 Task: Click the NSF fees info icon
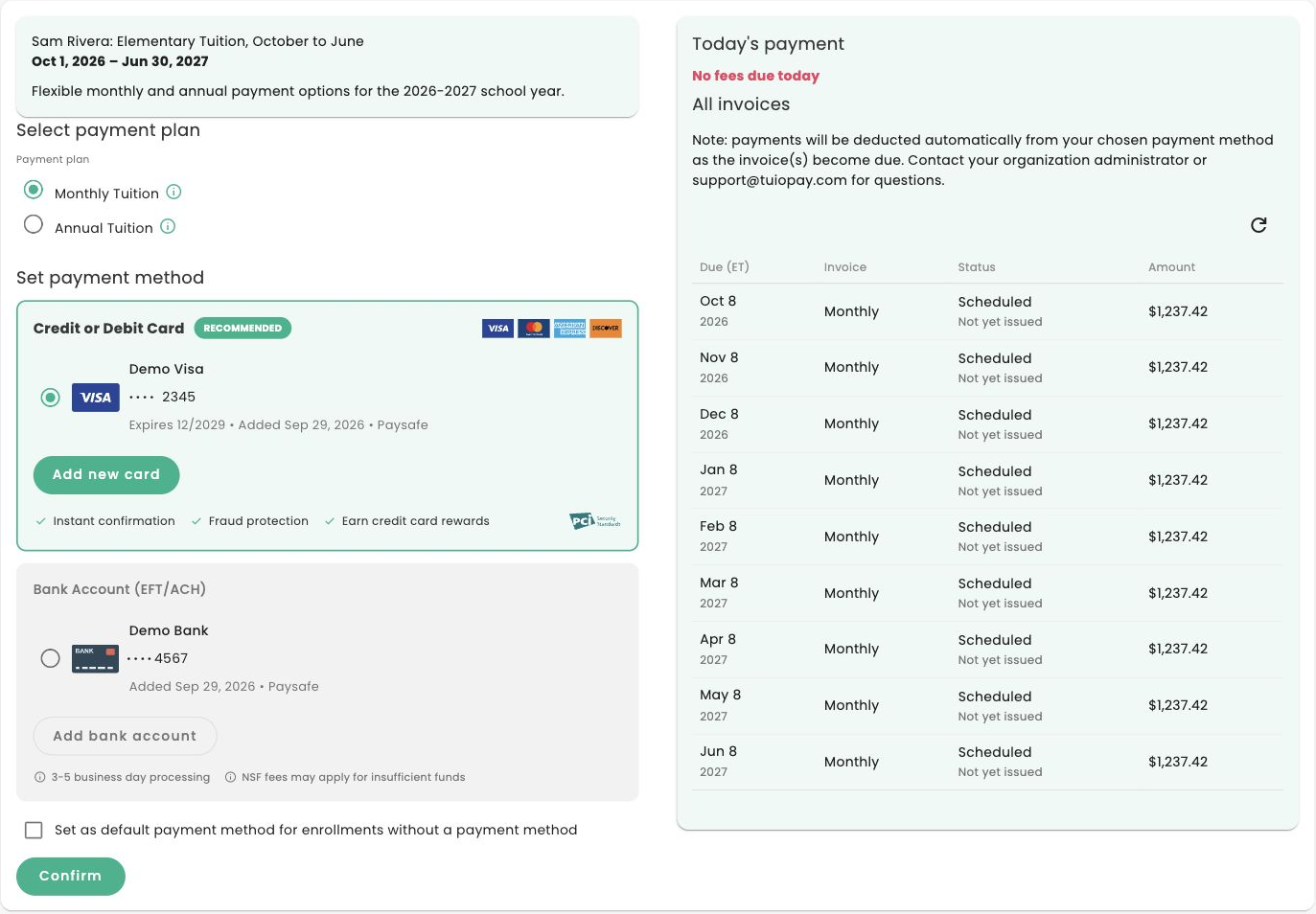click(230, 777)
